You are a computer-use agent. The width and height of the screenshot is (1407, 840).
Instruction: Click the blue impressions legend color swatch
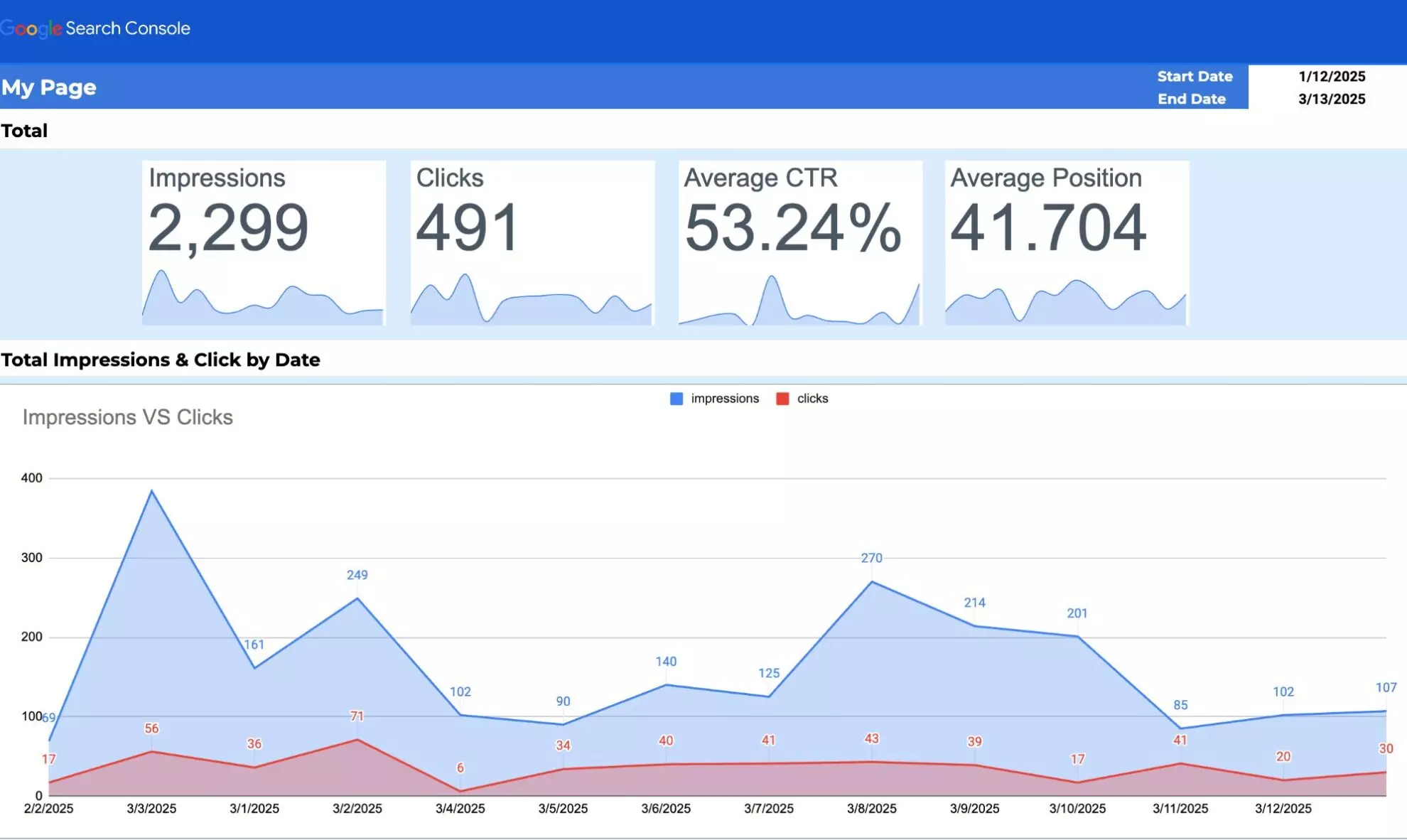point(676,398)
